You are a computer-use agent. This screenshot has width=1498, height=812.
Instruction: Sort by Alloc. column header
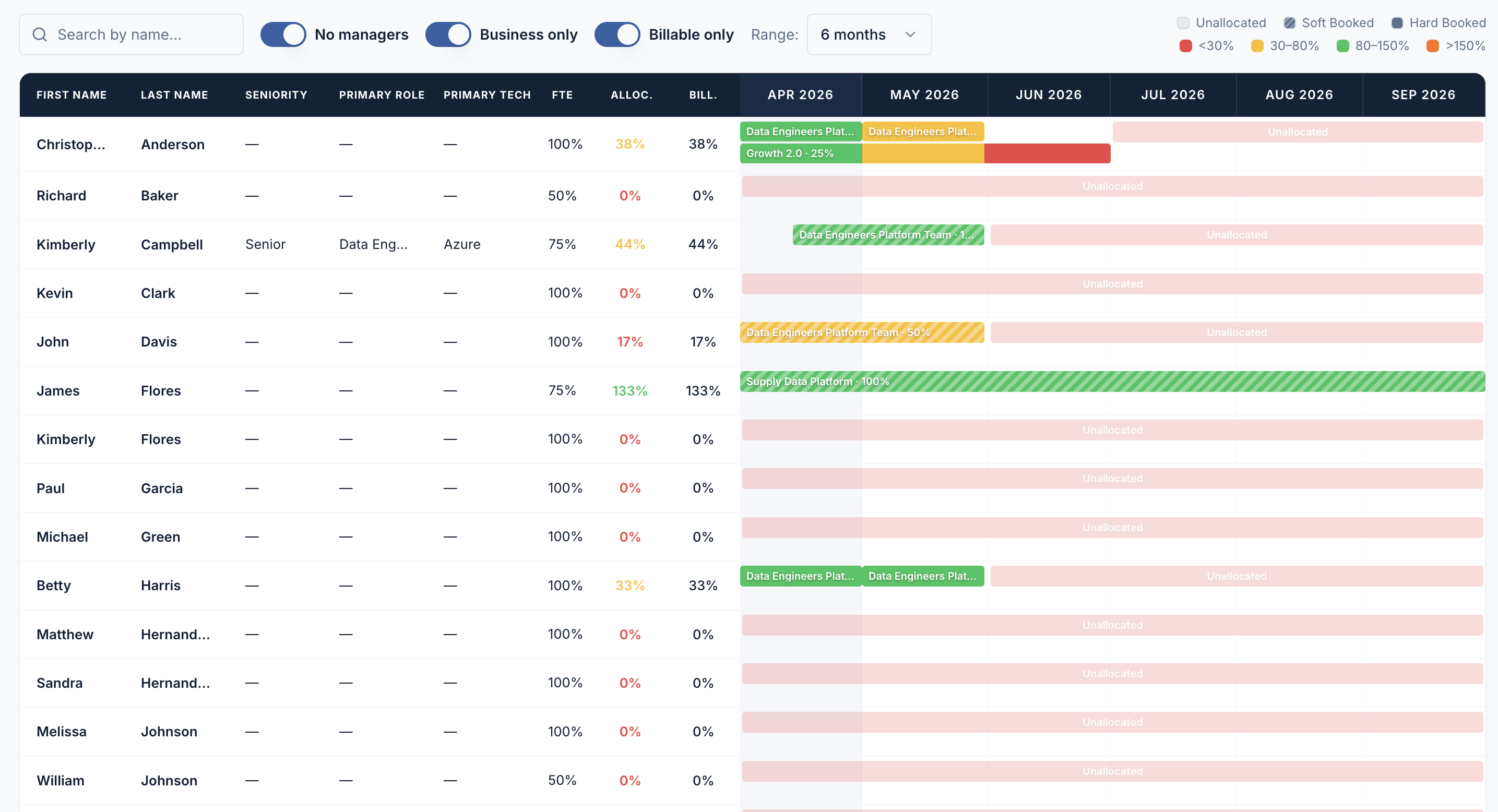pyautogui.click(x=631, y=95)
